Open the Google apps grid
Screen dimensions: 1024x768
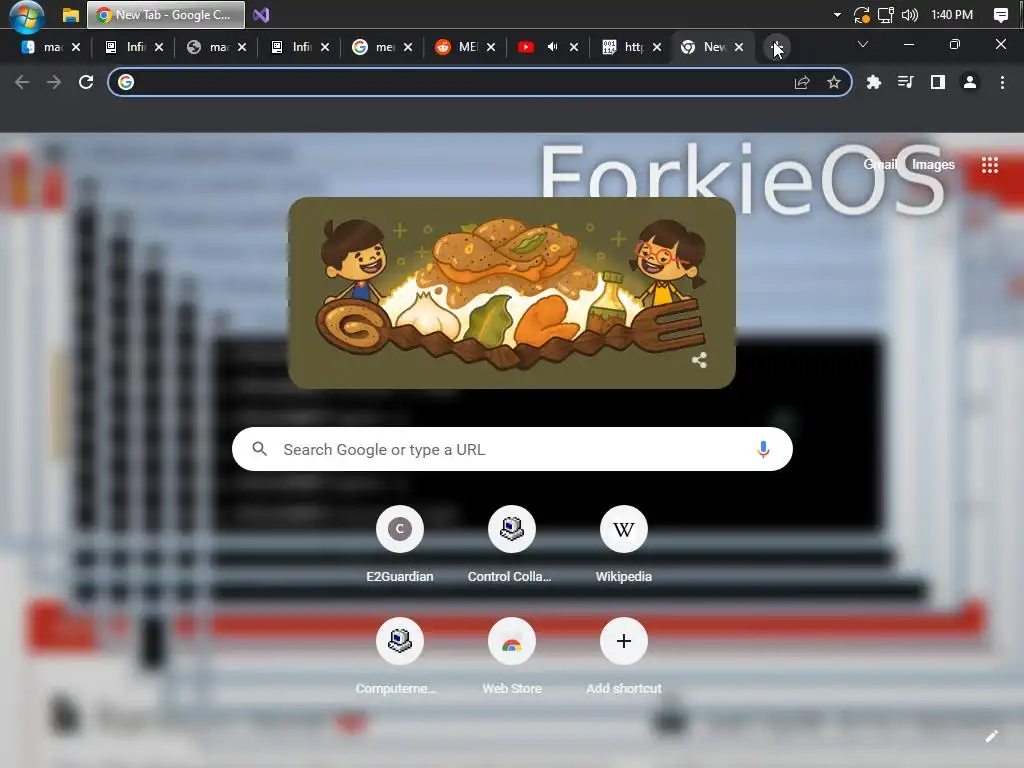(x=989, y=165)
